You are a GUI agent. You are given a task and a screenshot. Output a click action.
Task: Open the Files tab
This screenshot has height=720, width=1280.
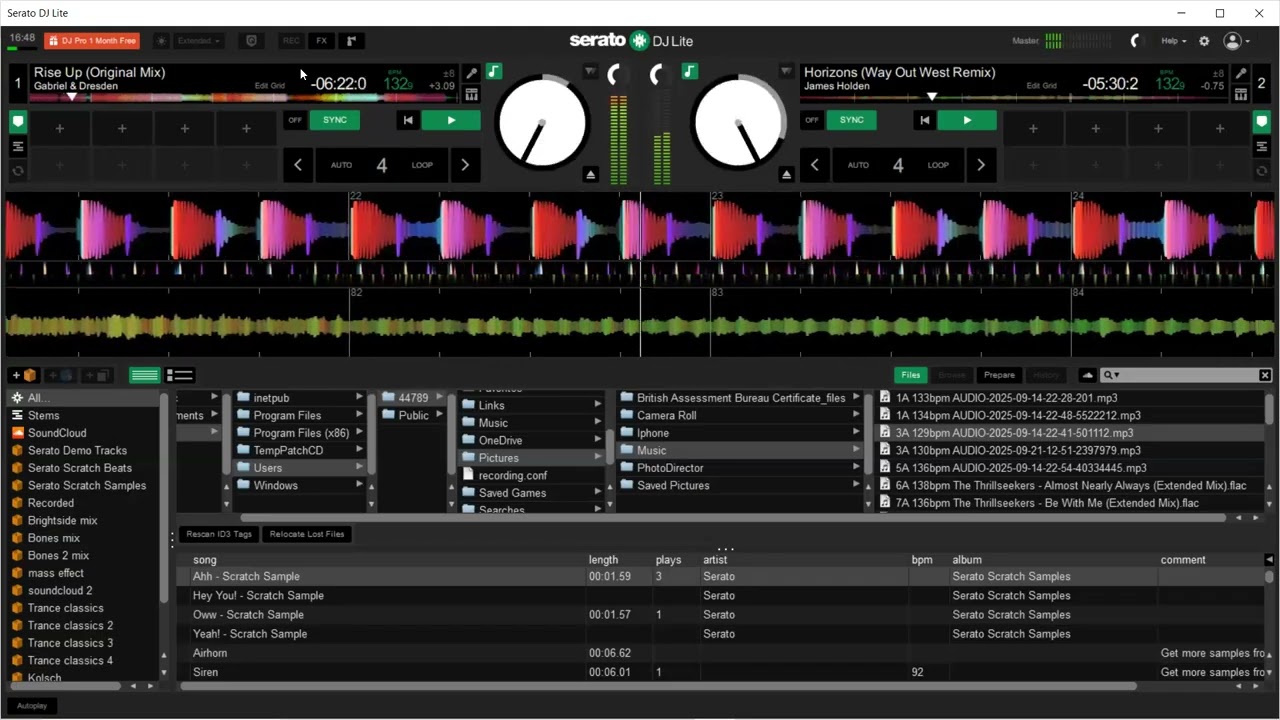[910, 375]
